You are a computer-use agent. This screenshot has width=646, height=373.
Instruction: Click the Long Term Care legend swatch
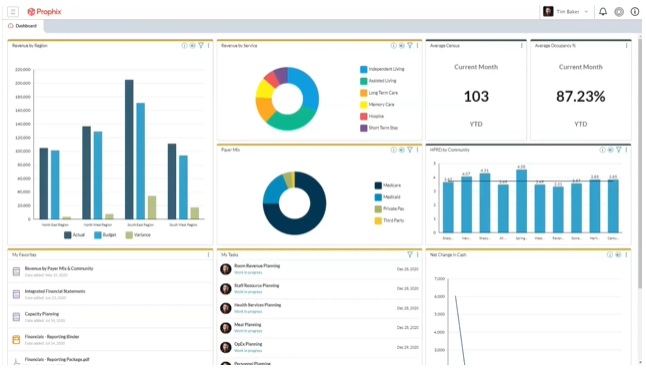tap(363, 93)
